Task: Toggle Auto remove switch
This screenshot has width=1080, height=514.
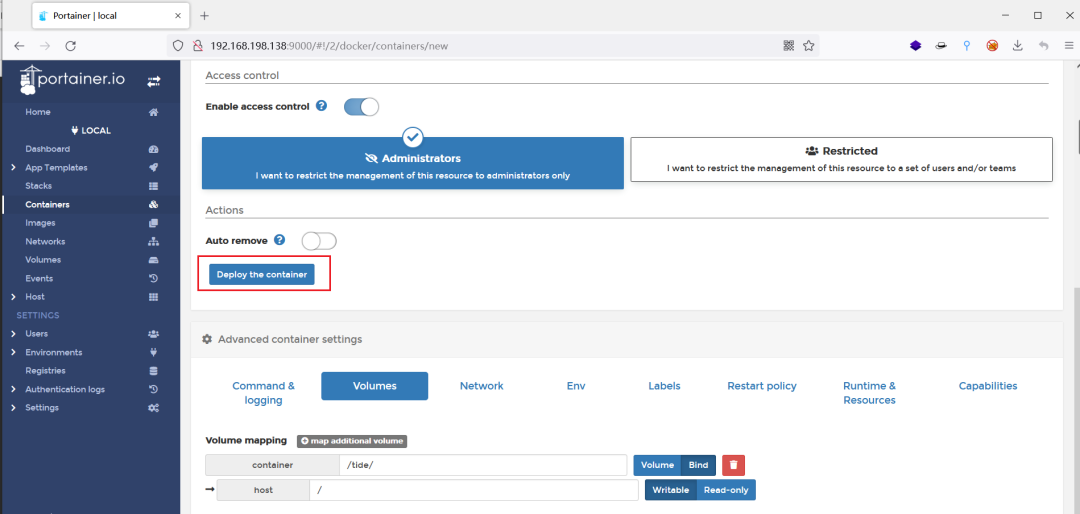Action: (319, 240)
